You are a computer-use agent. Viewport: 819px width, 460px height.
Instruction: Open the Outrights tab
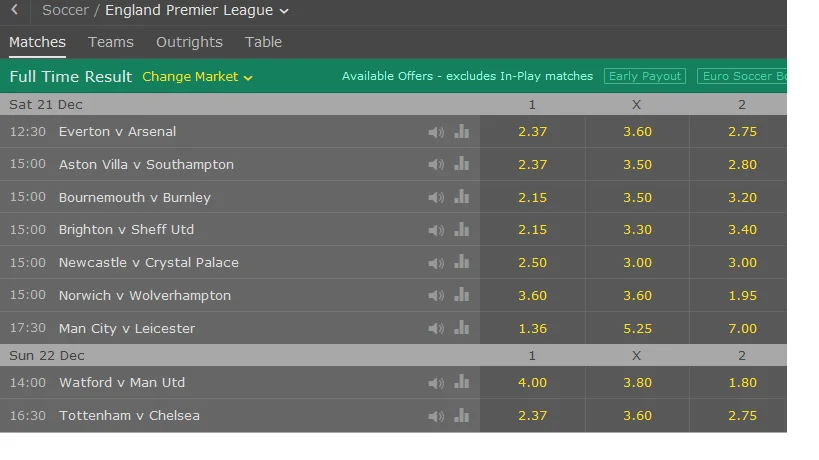189,42
